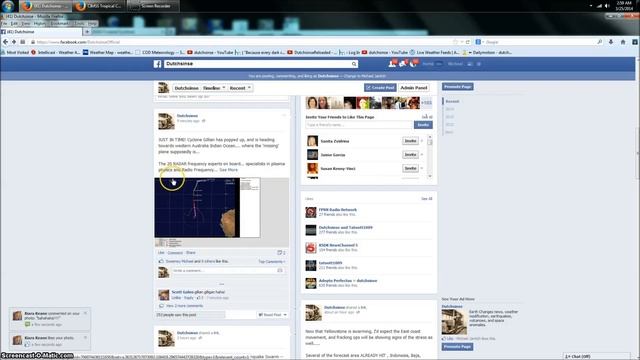Click Like under cyclone post
Image resolution: width=640 pixels, height=360 pixels.
tap(161, 253)
